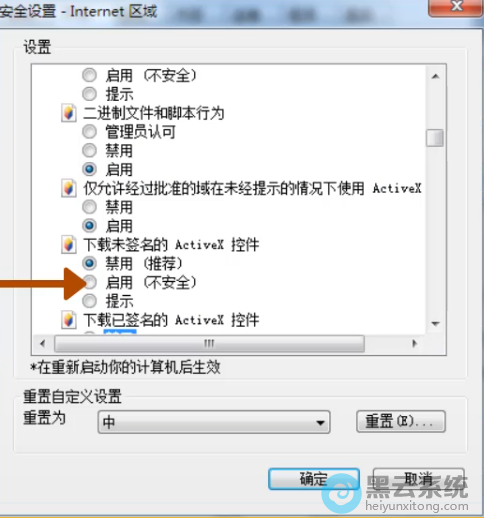
Task: Select 启用 (不安全) under 下载未签名的 ActiveX 控件
Action: tap(90, 283)
